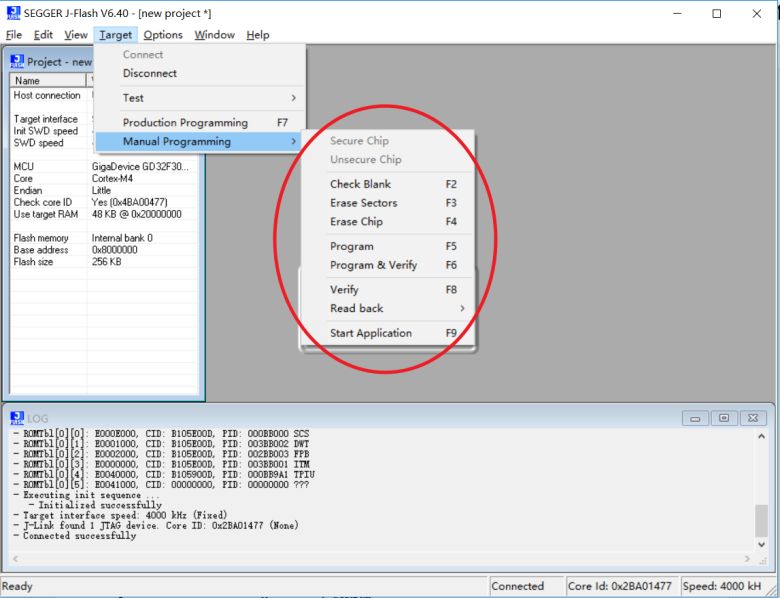The image size is (780, 598).
Task: Select Erase Chip from the menu
Action: pyautogui.click(x=357, y=222)
